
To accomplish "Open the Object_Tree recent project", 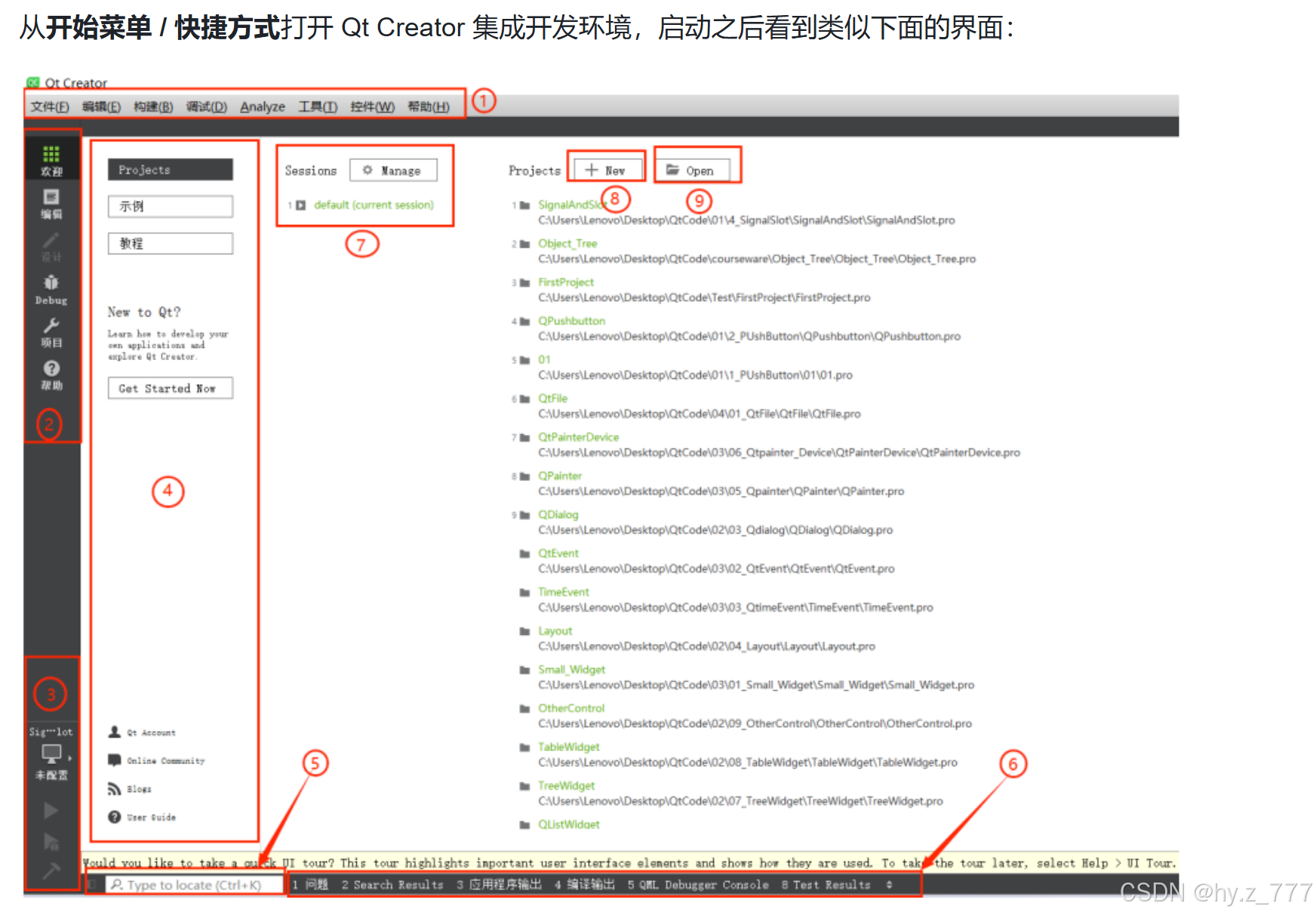I will 567,243.
